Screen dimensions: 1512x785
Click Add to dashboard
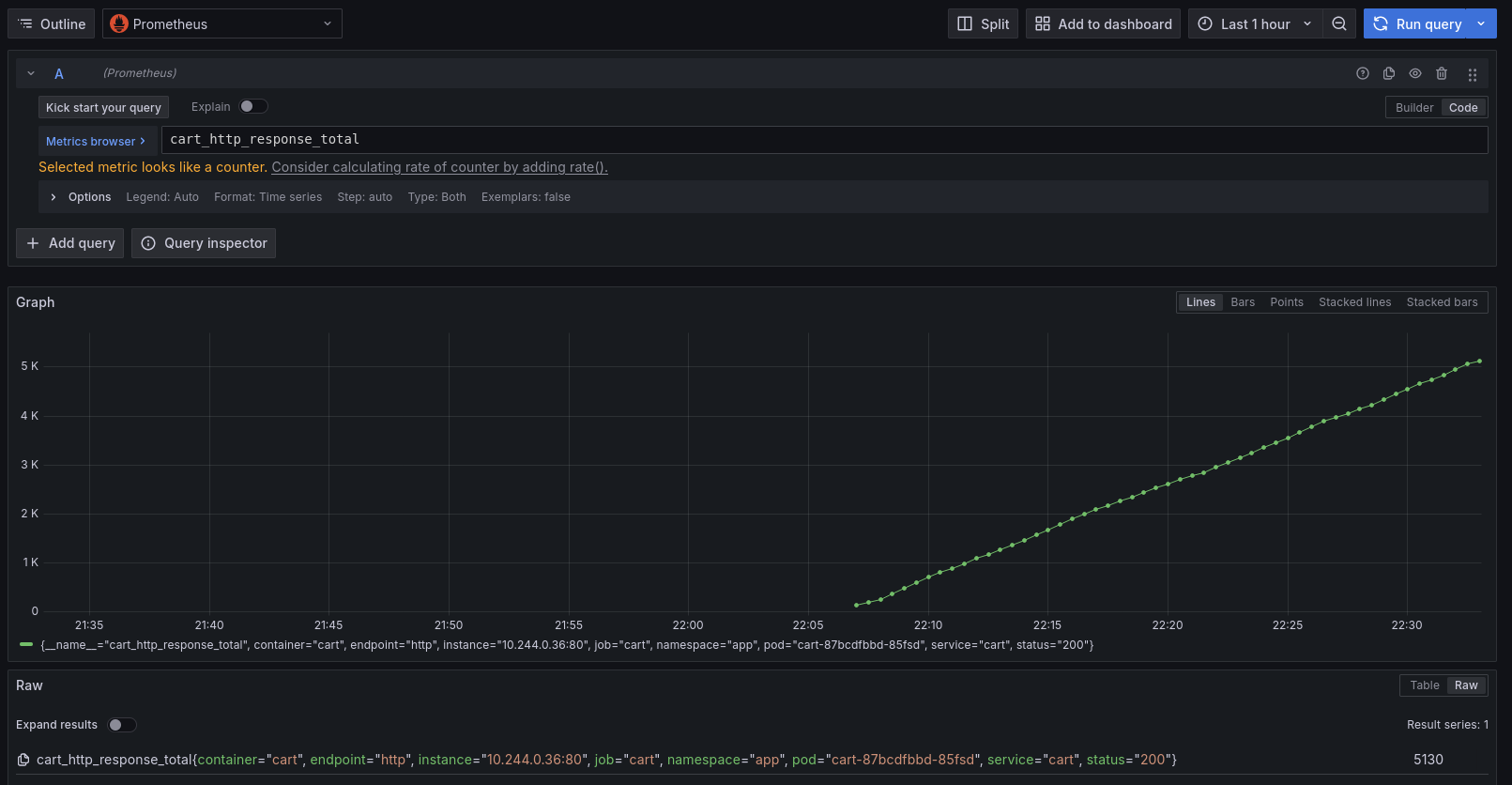1103,23
